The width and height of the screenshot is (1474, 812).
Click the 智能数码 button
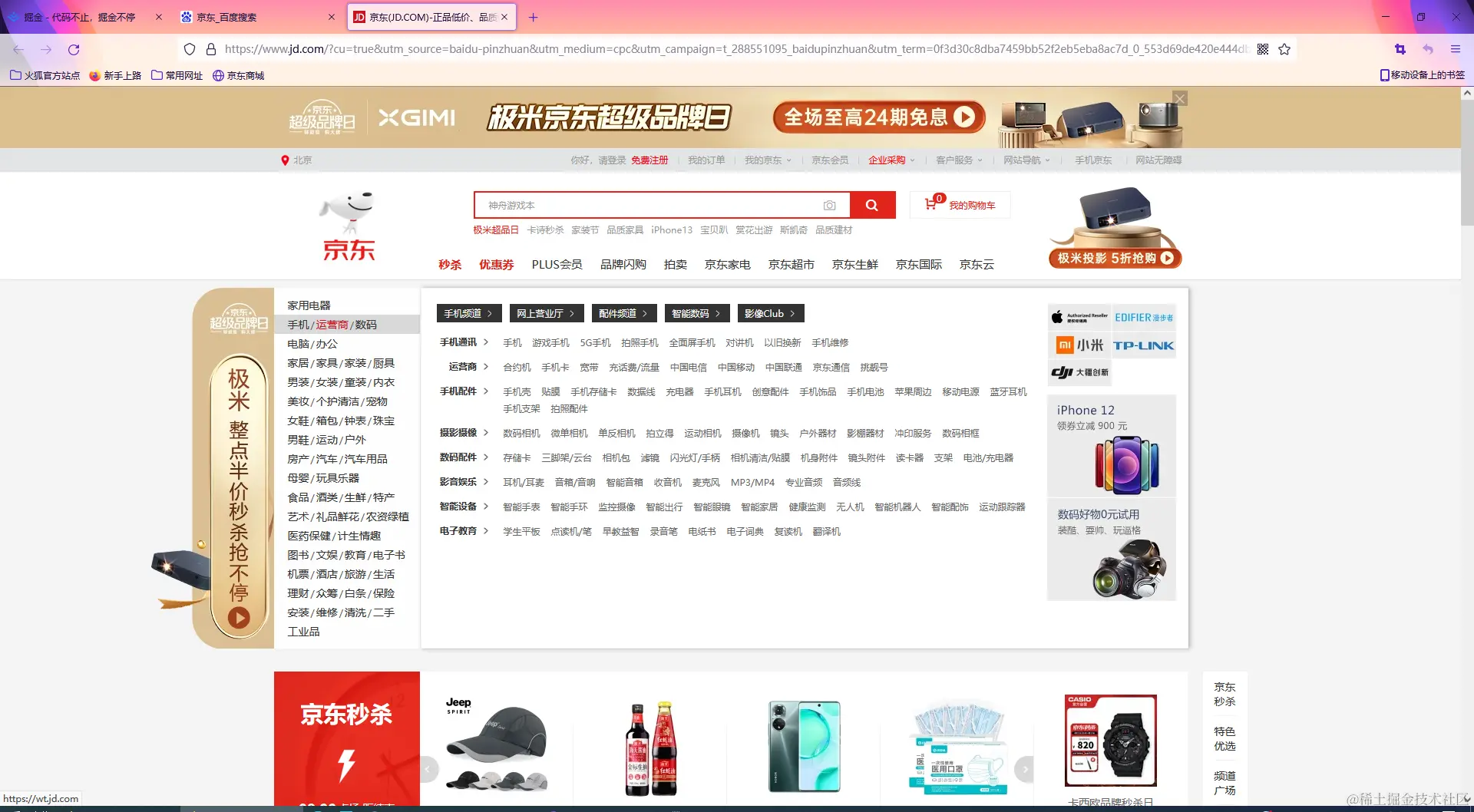point(697,313)
